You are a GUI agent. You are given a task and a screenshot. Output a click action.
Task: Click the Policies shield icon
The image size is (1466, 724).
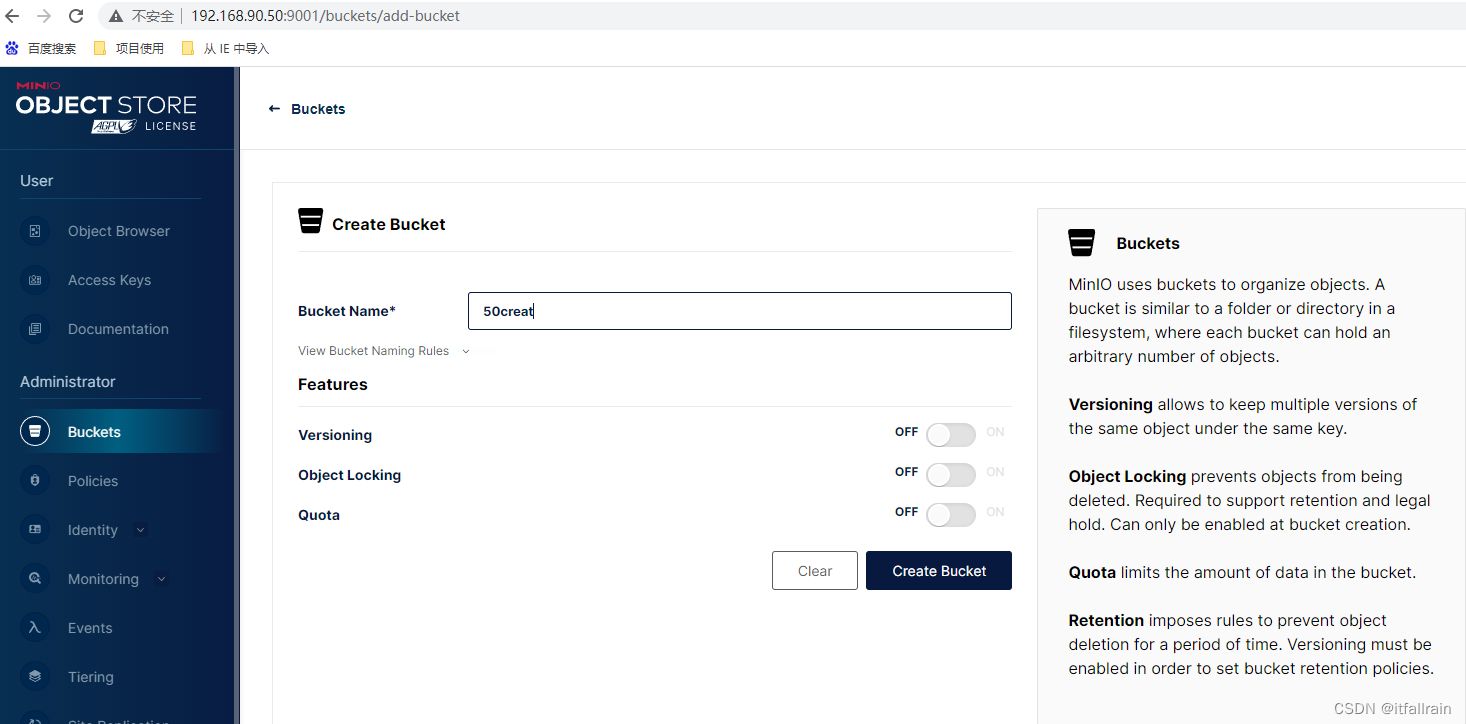35,481
